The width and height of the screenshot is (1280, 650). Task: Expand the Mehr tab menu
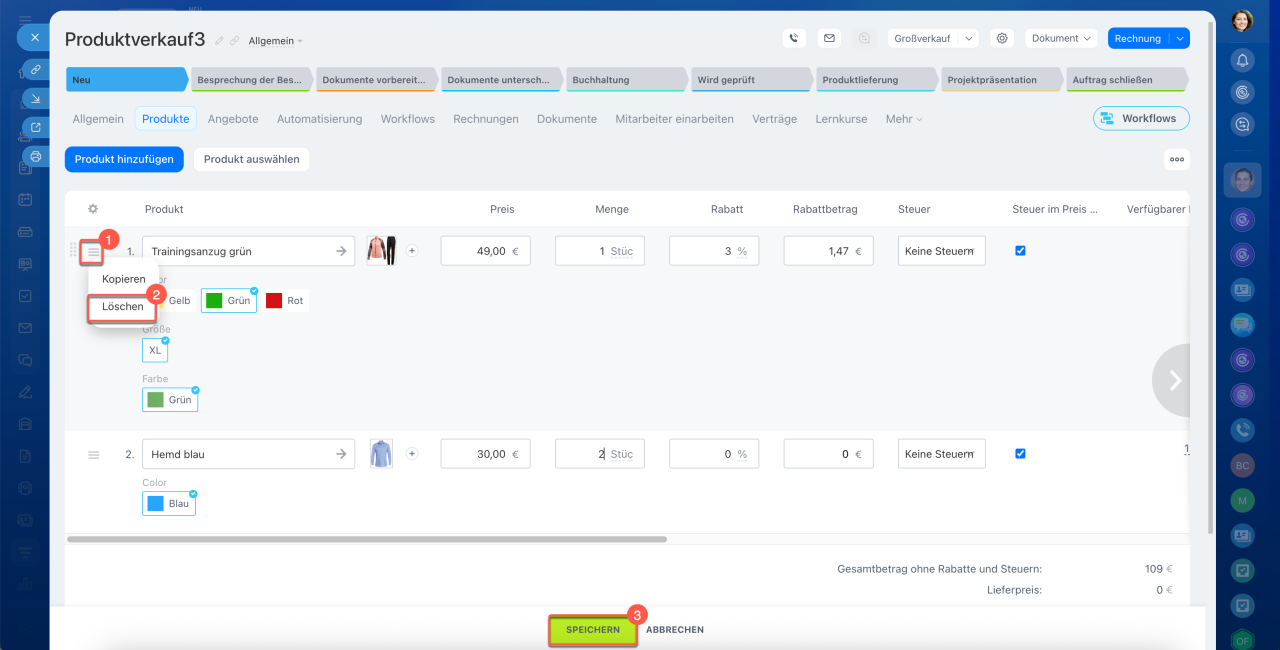tap(903, 119)
